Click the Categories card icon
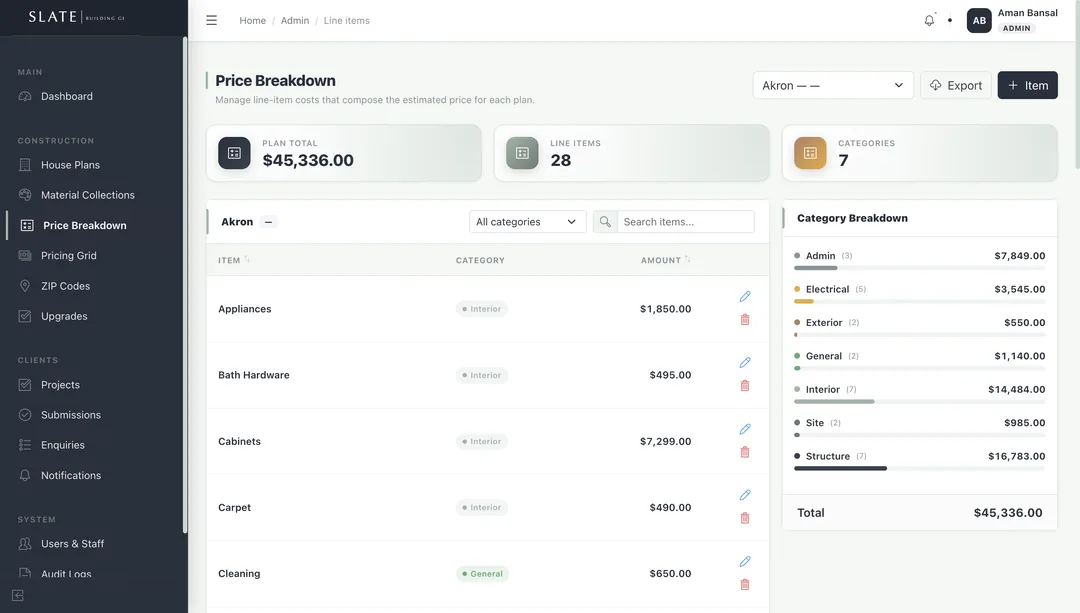1080x613 pixels. [810, 153]
